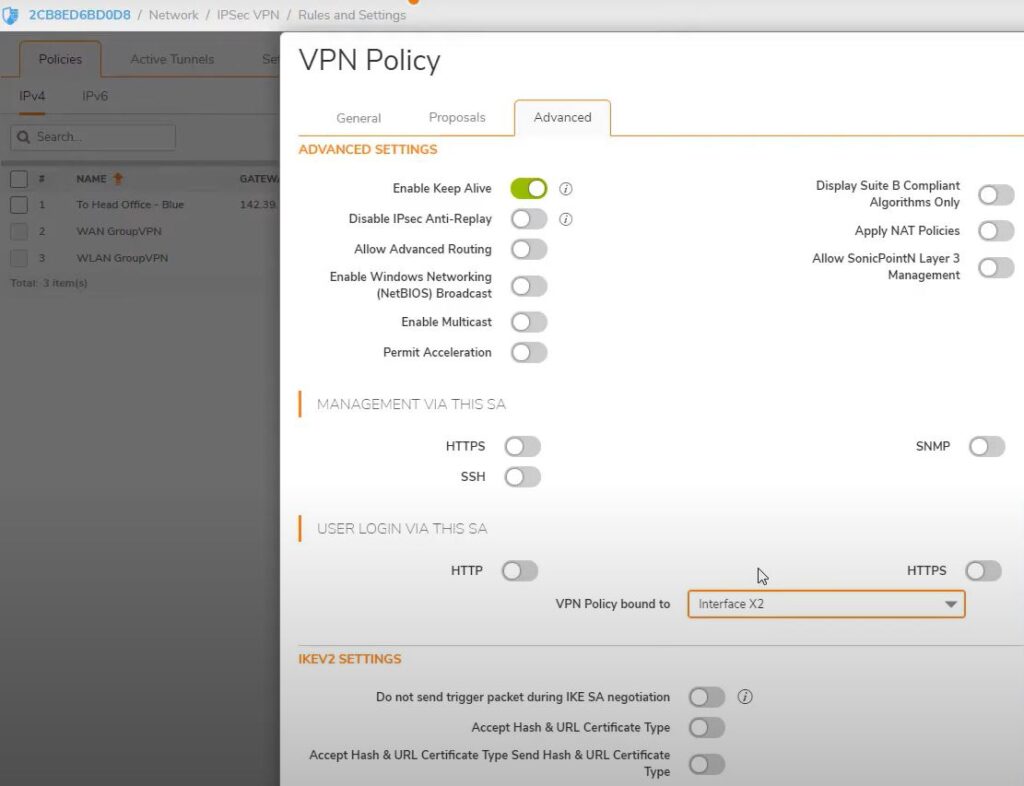Enable SNMP management toggle
The image size is (1024, 786).
click(x=986, y=447)
